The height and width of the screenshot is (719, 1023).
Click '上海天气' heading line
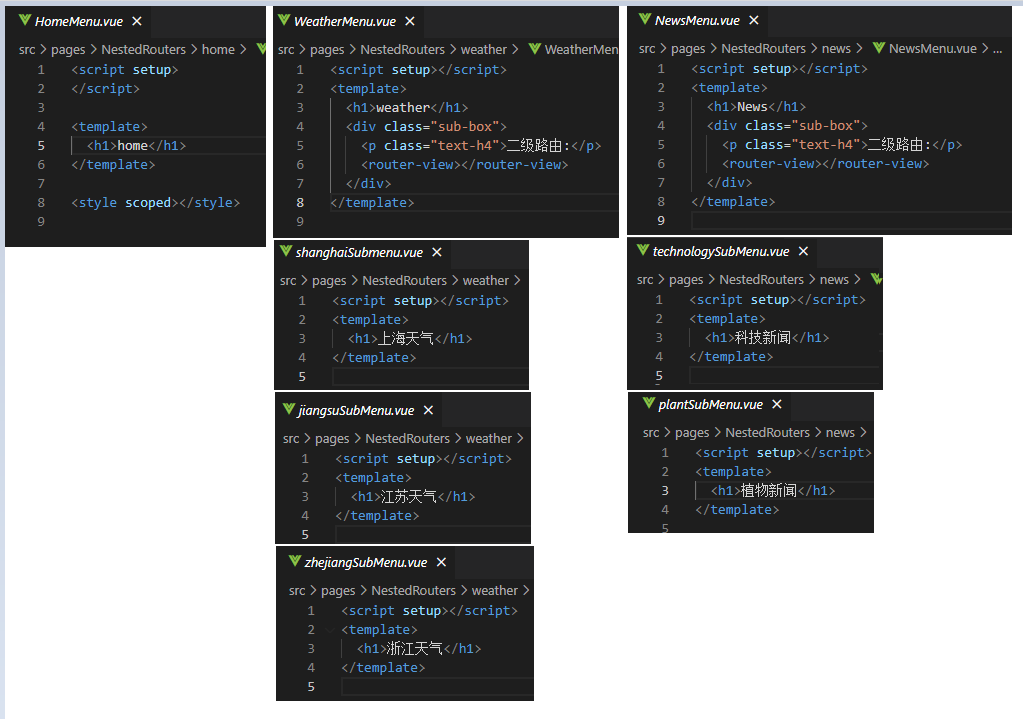(410, 339)
